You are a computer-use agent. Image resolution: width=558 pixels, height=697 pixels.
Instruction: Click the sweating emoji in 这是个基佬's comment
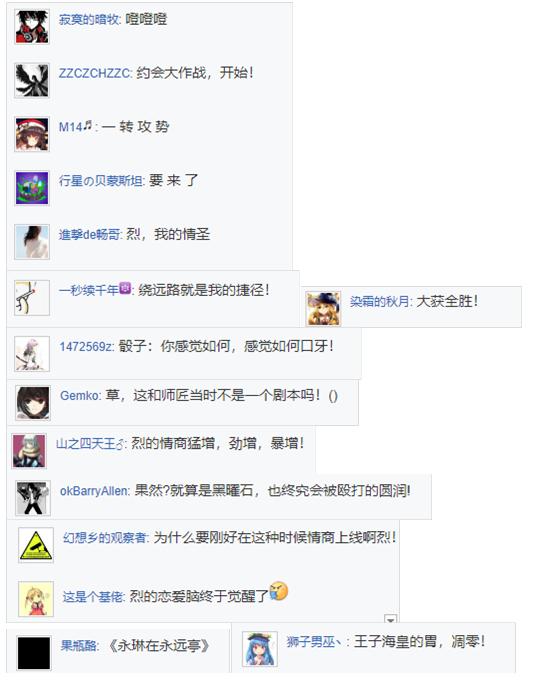coord(279,591)
